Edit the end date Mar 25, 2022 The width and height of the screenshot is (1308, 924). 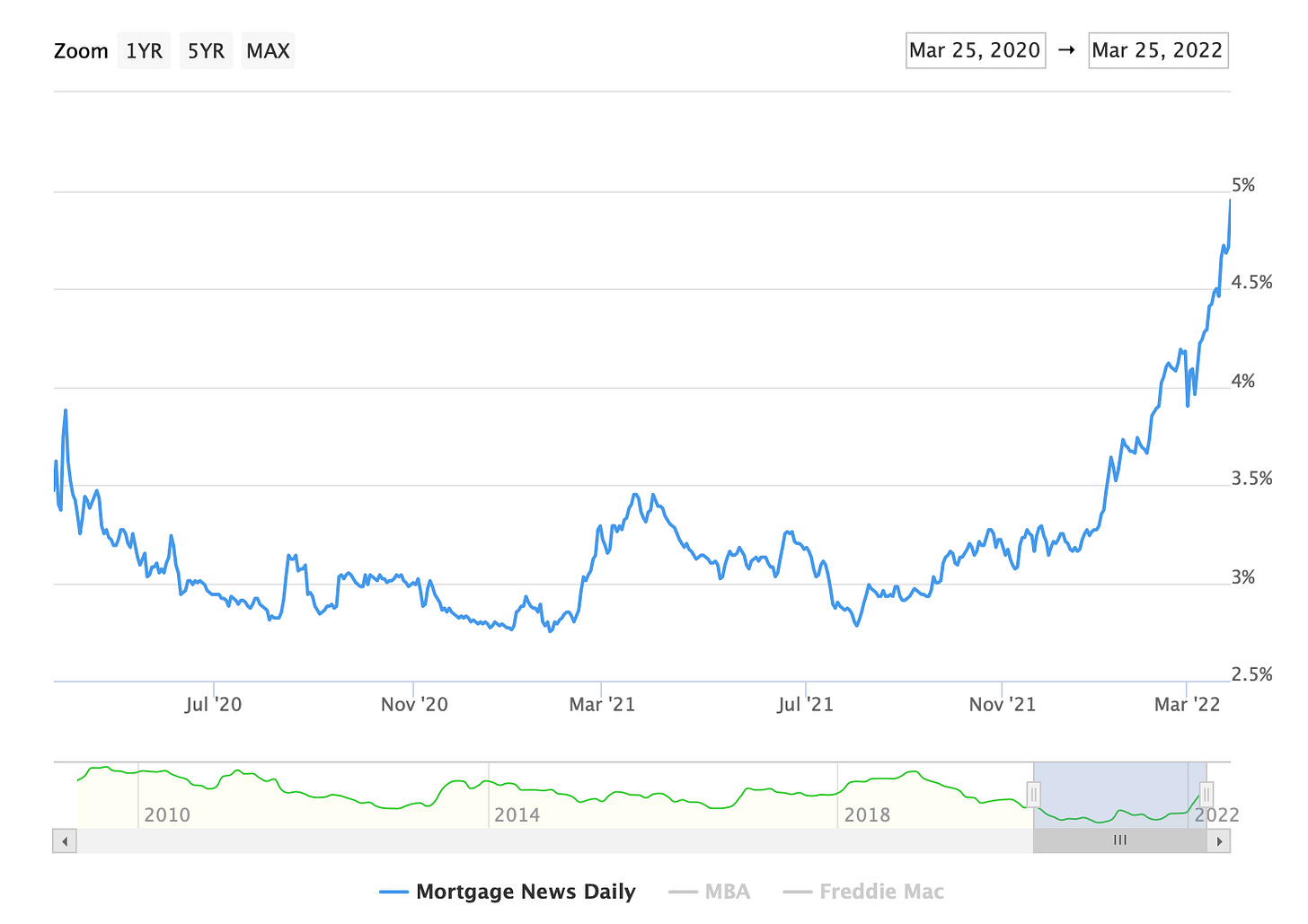pyautogui.click(x=1158, y=50)
